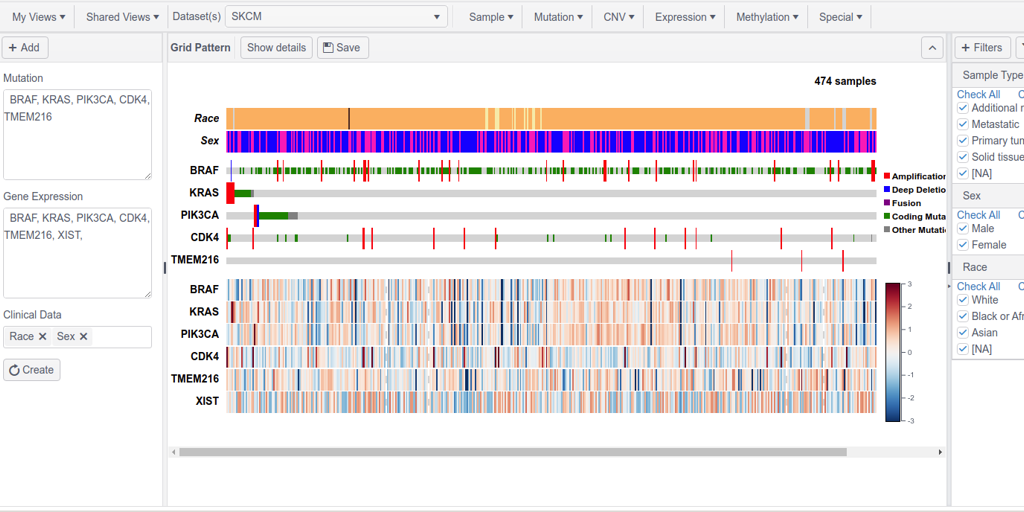Click the left panel splitter handle
This screenshot has width=1024, height=512.
165,268
